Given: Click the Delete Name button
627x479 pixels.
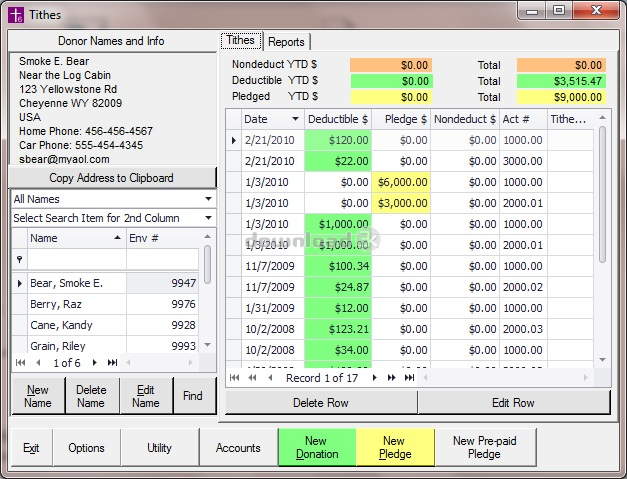Looking at the screenshot, I should pyautogui.click(x=91, y=396).
